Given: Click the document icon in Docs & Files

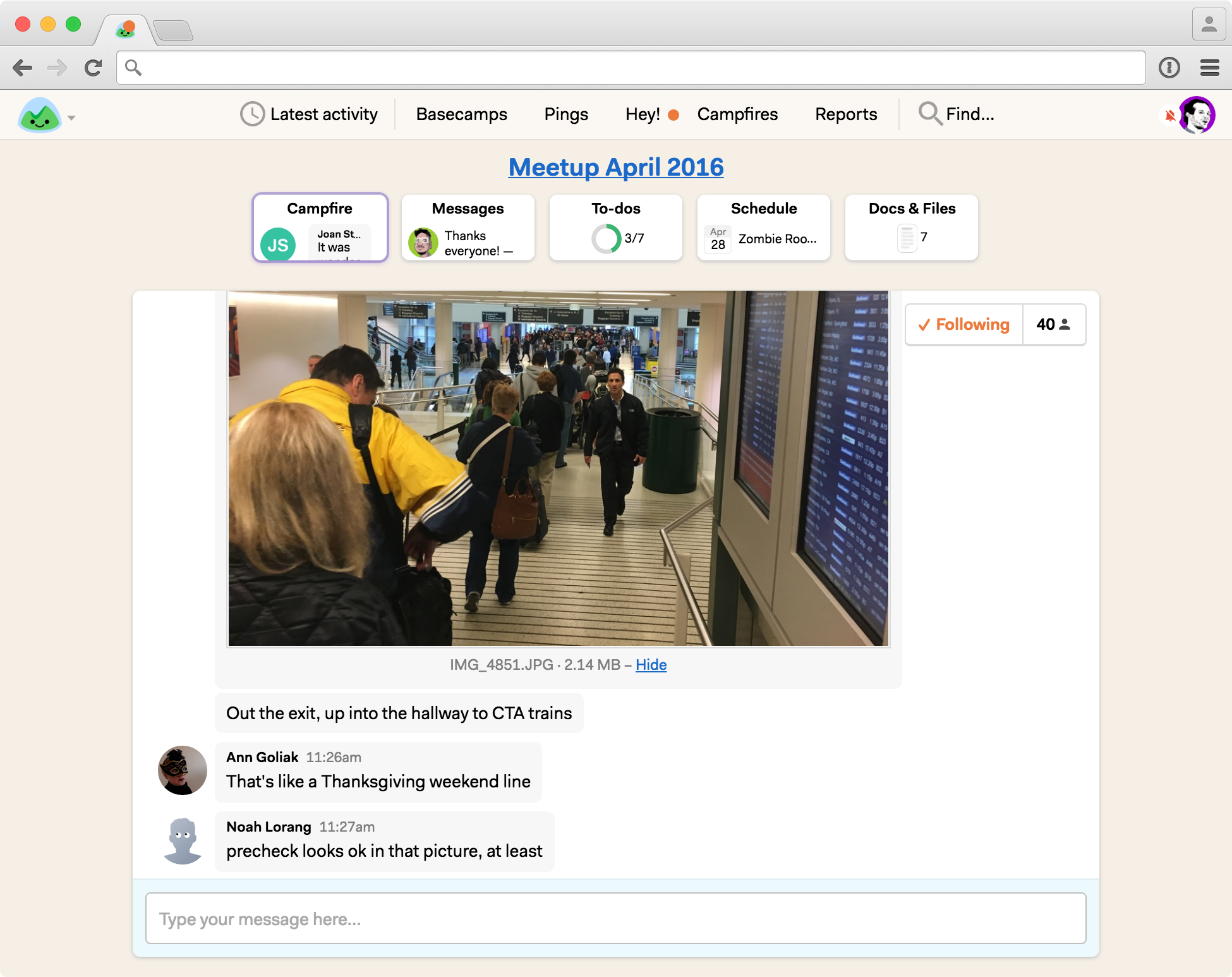Looking at the screenshot, I should tap(907, 238).
